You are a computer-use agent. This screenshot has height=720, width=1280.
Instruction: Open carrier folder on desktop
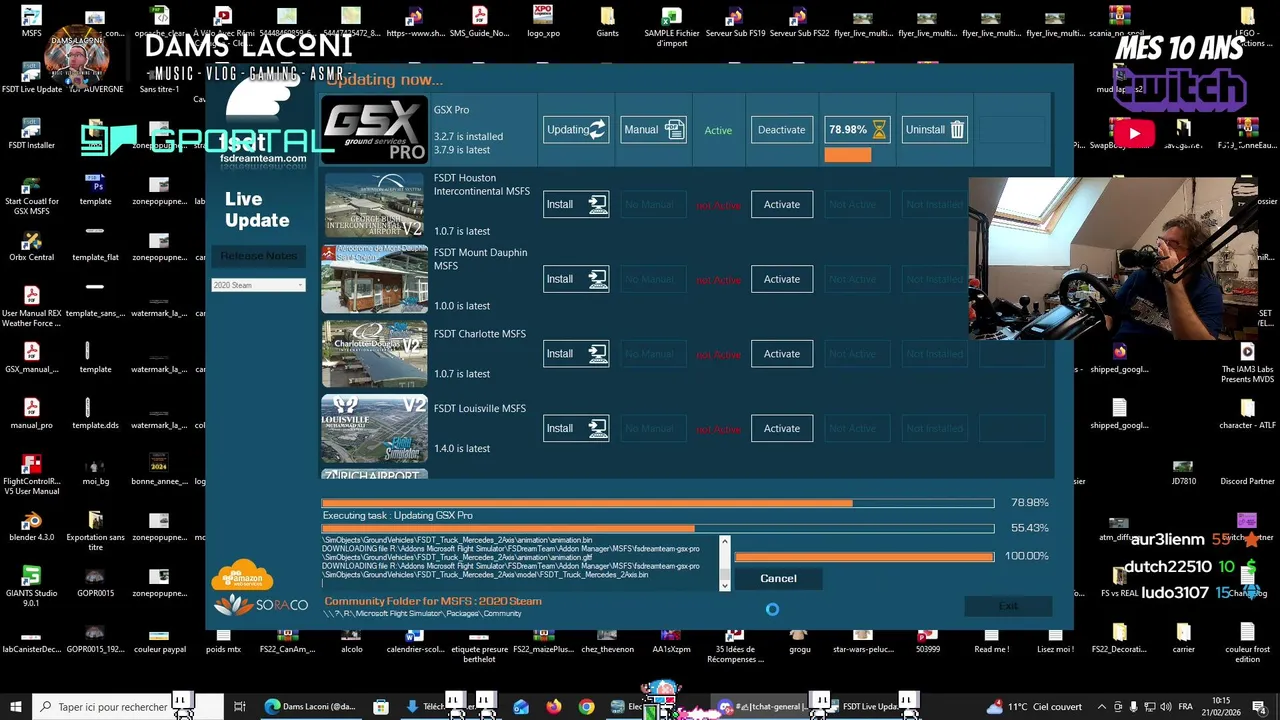pos(1183,638)
